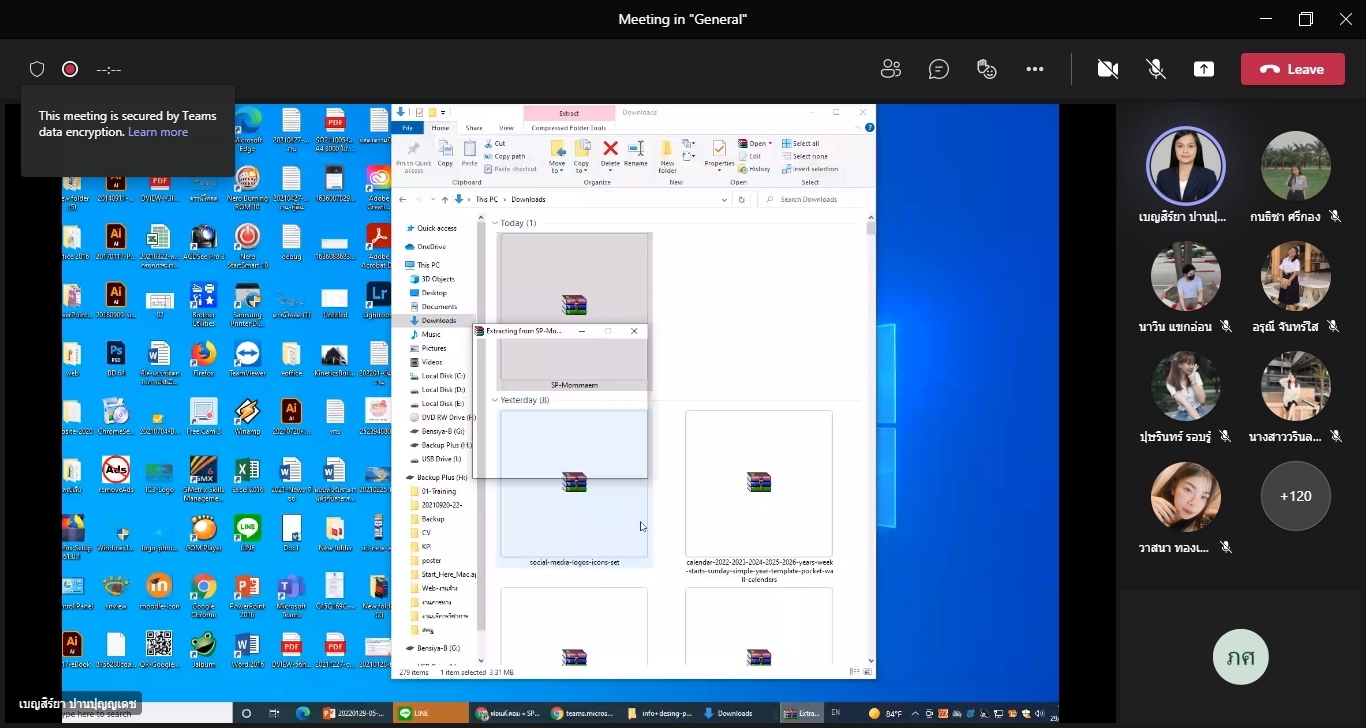1366x728 pixels.
Task: Open the meeting chat
Action: (x=939, y=69)
